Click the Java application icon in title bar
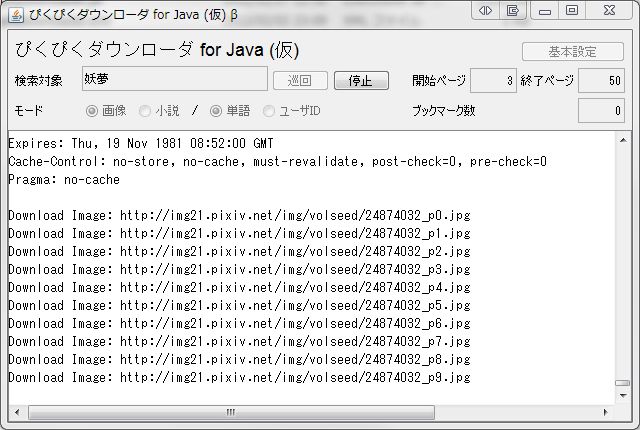 point(16,15)
